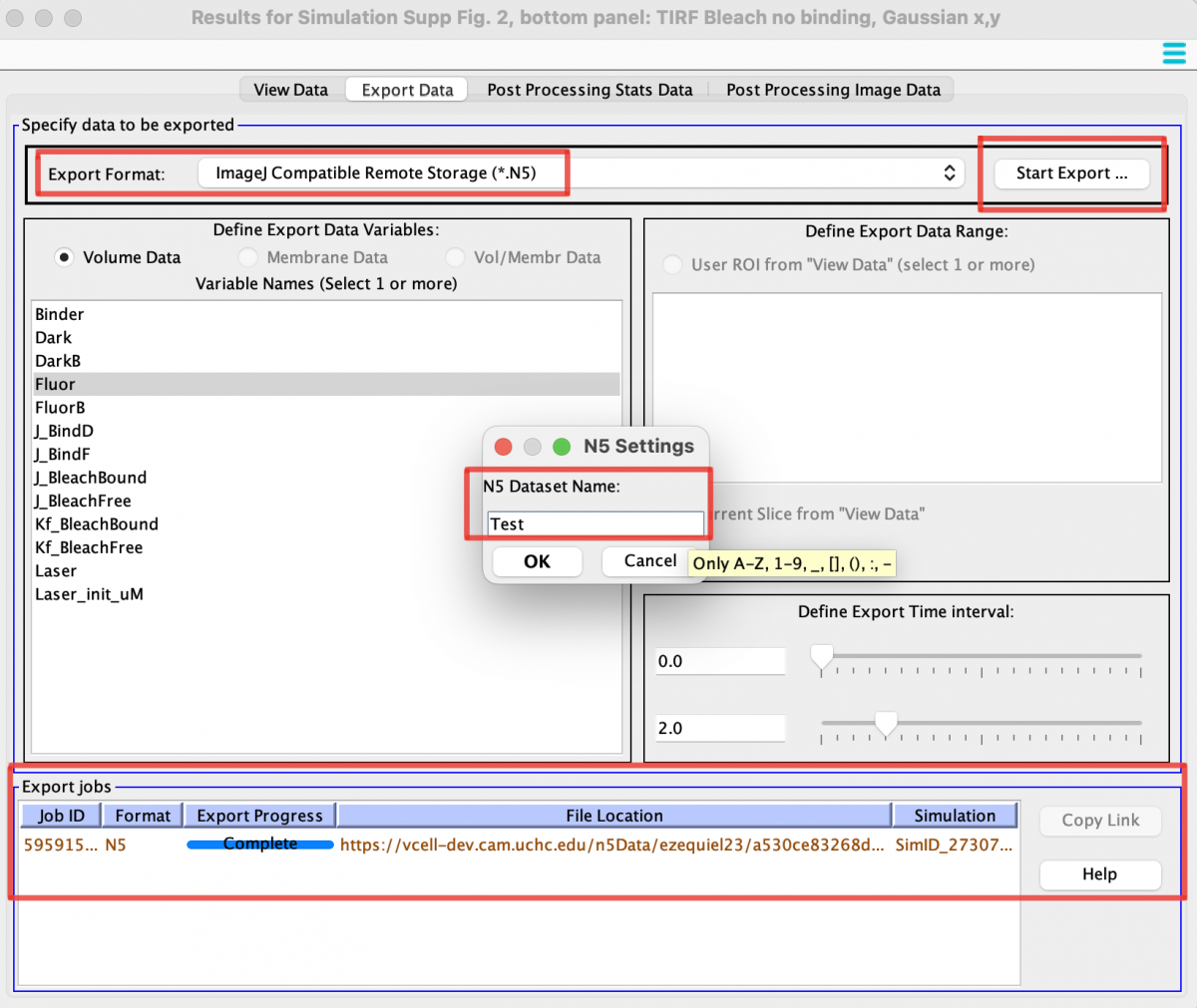Image resolution: width=1197 pixels, height=1008 pixels.
Task: Open Help from the Export jobs panel
Action: pos(1100,874)
